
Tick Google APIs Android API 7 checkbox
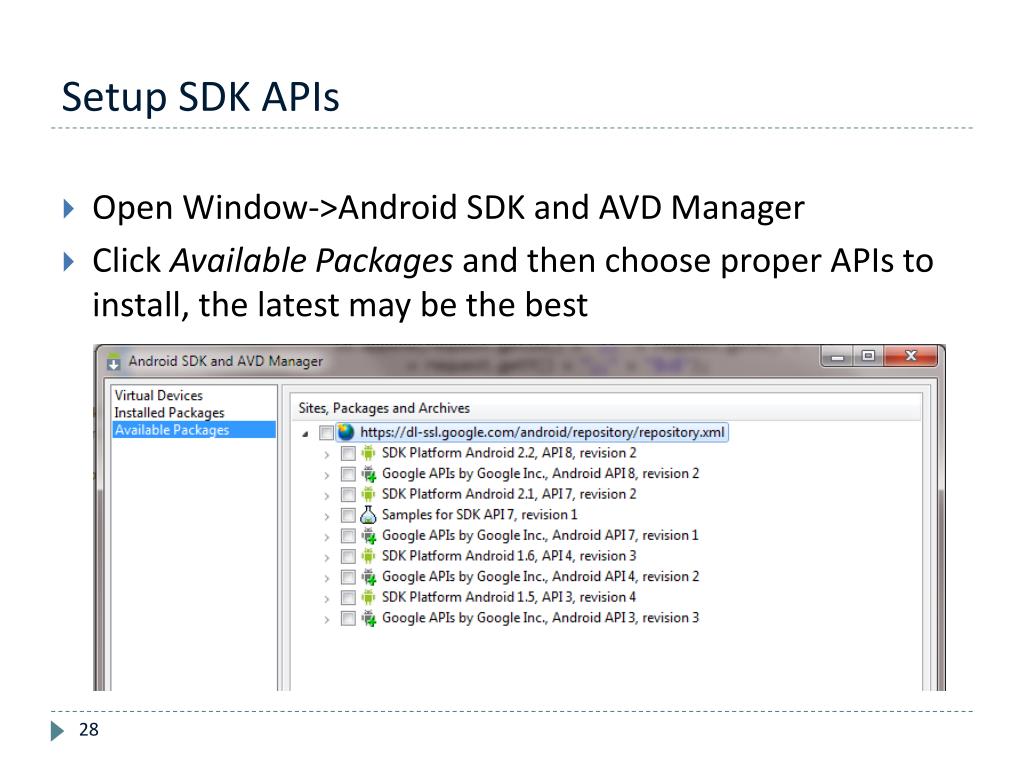click(348, 536)
